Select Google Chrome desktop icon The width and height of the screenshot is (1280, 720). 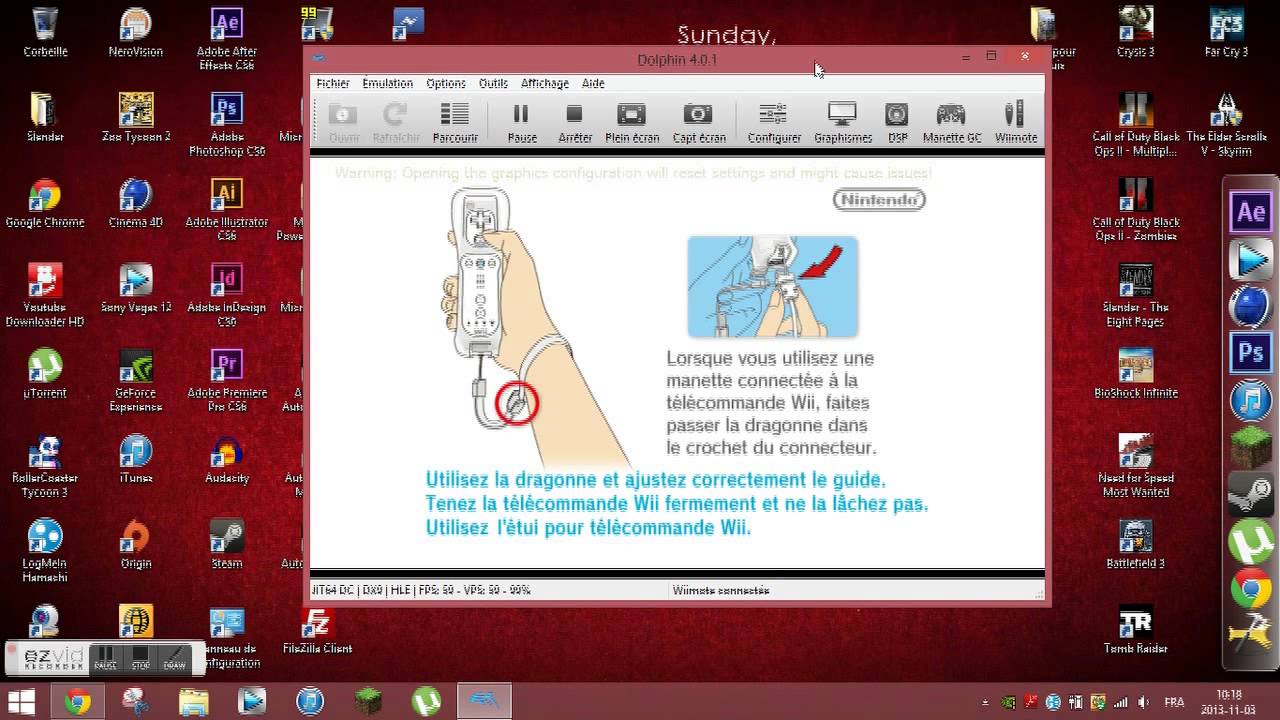(45, 203)
